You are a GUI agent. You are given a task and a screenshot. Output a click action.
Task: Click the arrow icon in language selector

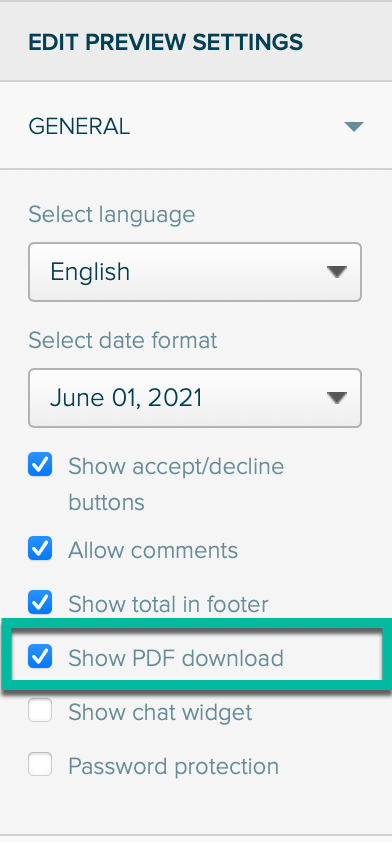(x=337, y=272)
